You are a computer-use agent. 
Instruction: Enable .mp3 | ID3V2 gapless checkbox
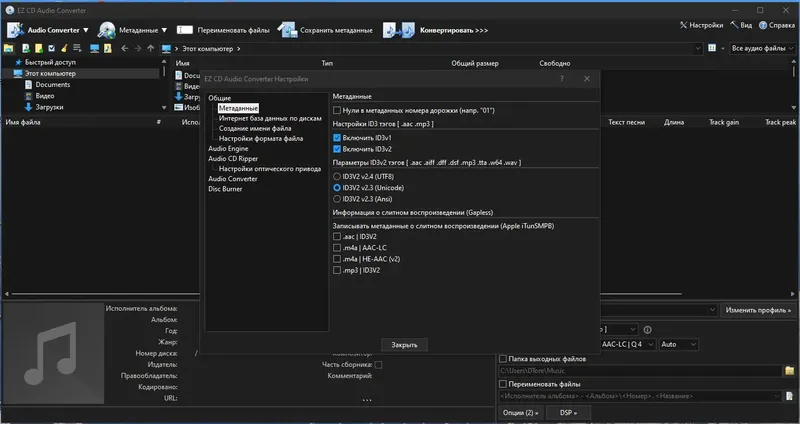click(337, 270)
